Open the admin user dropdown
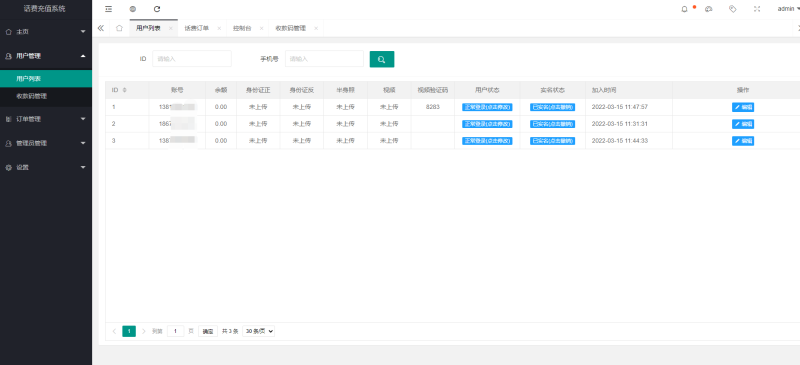Image resolution: width=800 pixels, height=365 pixels. pyautogui.click(x=788, y=9)
